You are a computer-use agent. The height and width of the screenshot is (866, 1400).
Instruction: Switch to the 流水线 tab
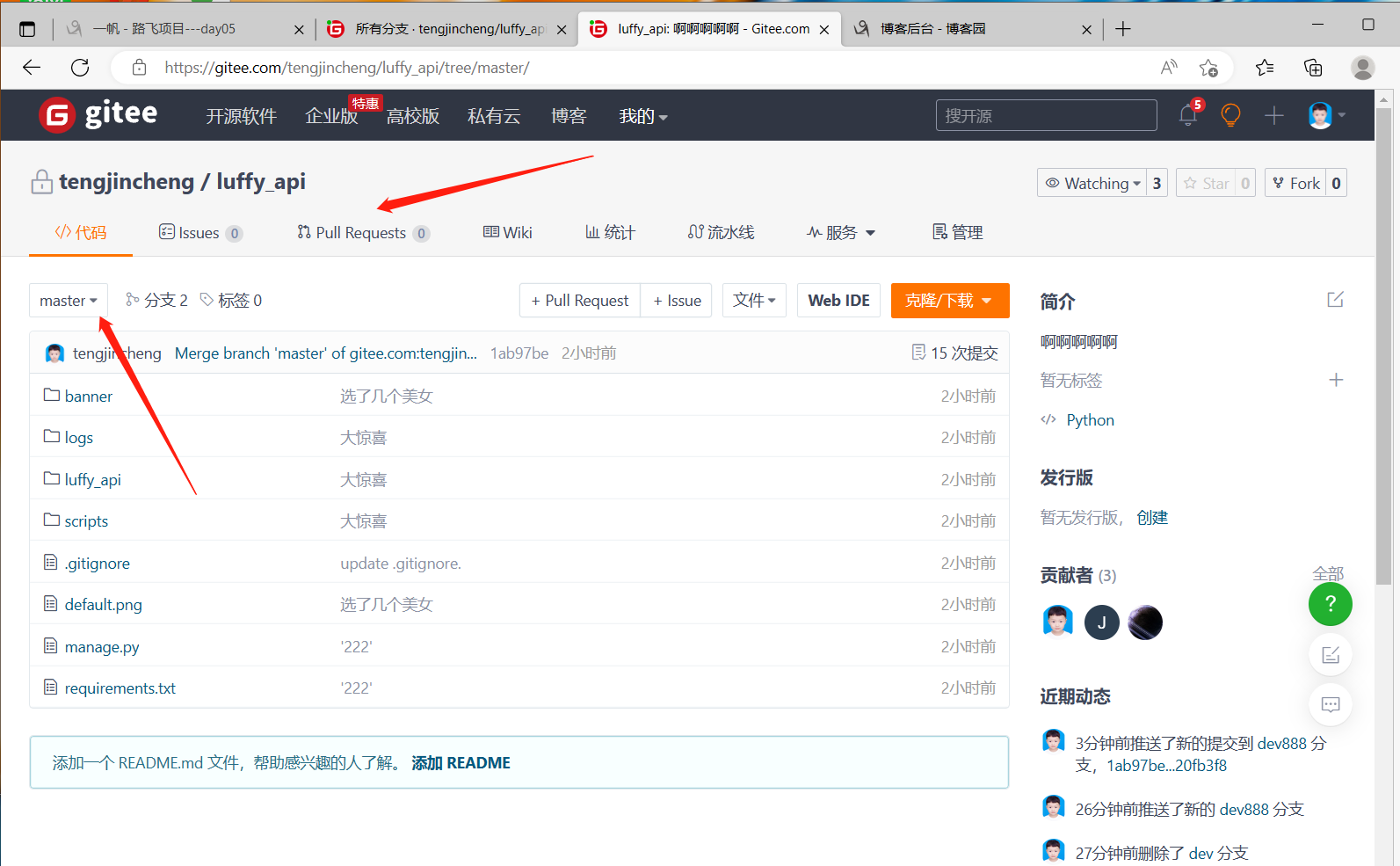[x=721, y=232]
